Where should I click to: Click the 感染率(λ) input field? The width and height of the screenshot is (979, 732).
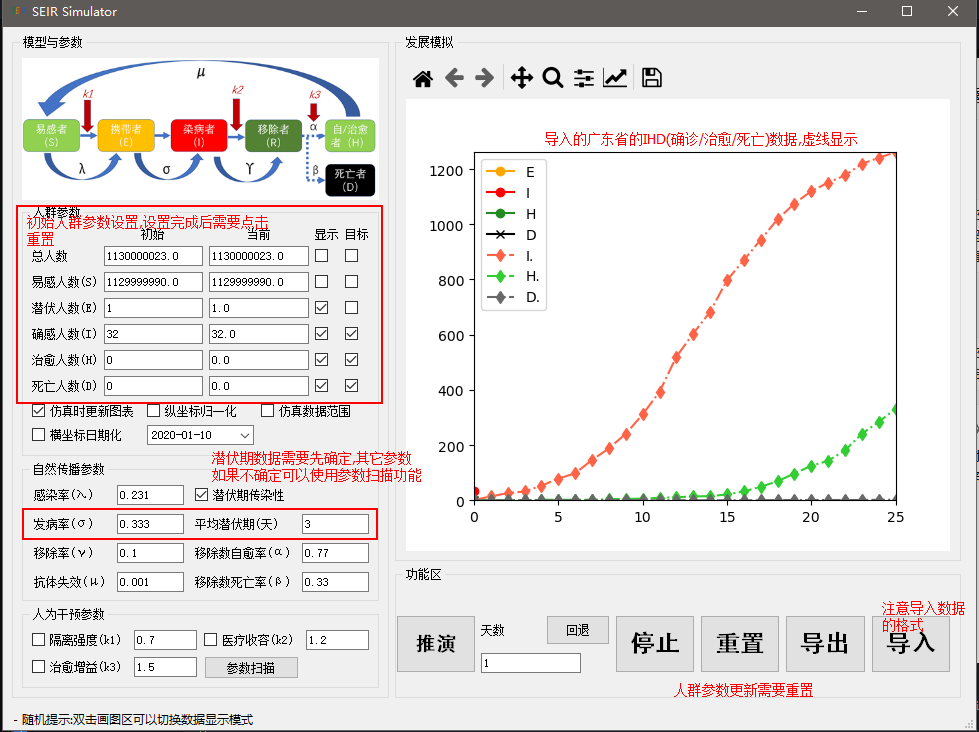tap(150, 495)
